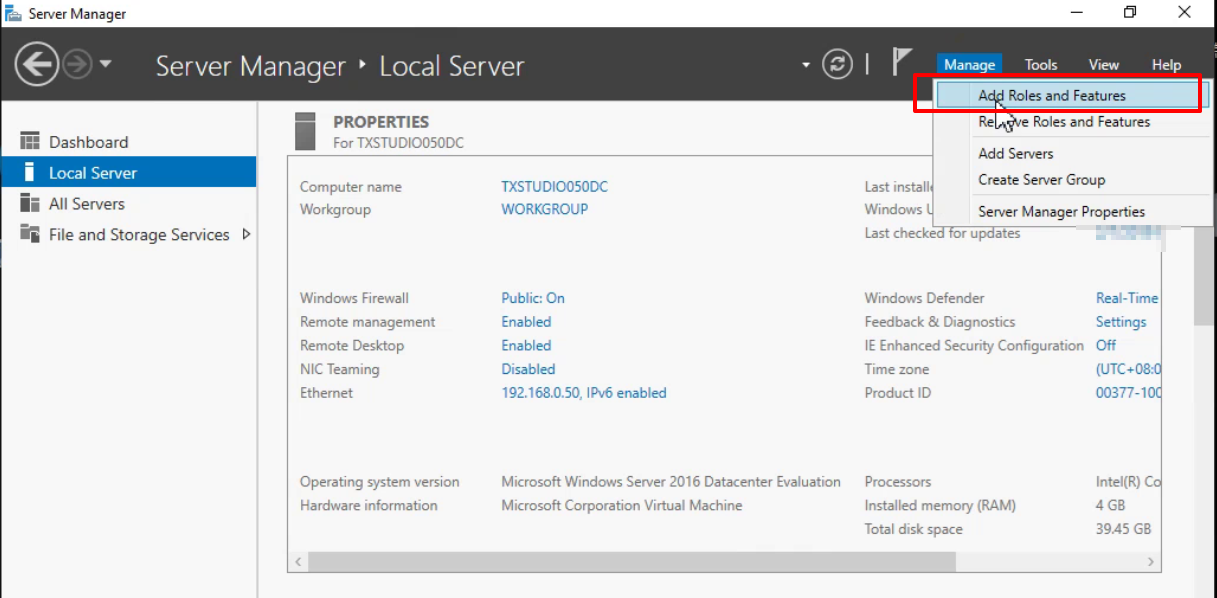
Task: Click Microsoft Windows Server 2016 Datacenter Evaluation text
Action: click(x=671, y=482)
